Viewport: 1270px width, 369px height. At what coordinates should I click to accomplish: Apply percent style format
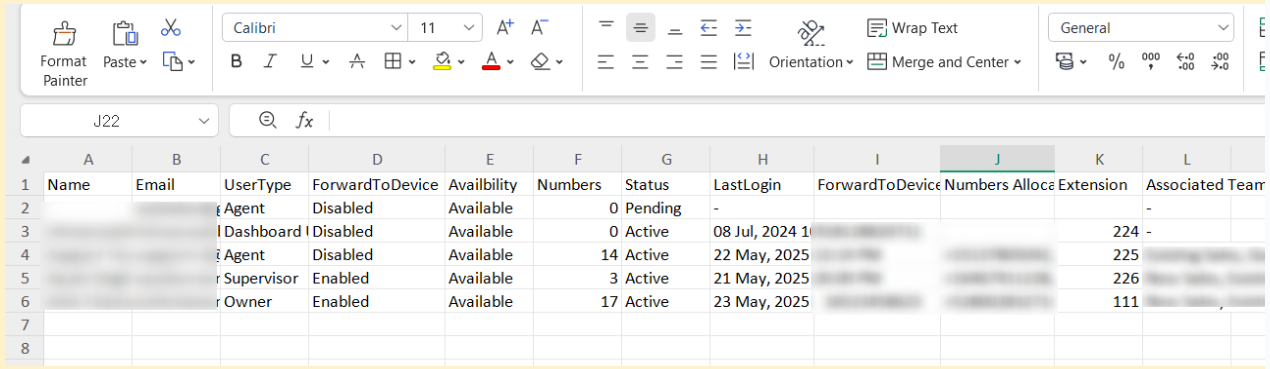click(x=1117, y=62)
